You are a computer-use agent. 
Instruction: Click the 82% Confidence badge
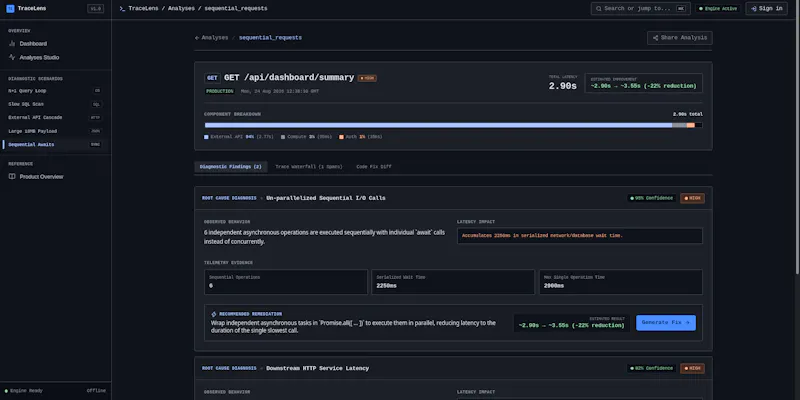pyautogui.click(x=652, y=368)
